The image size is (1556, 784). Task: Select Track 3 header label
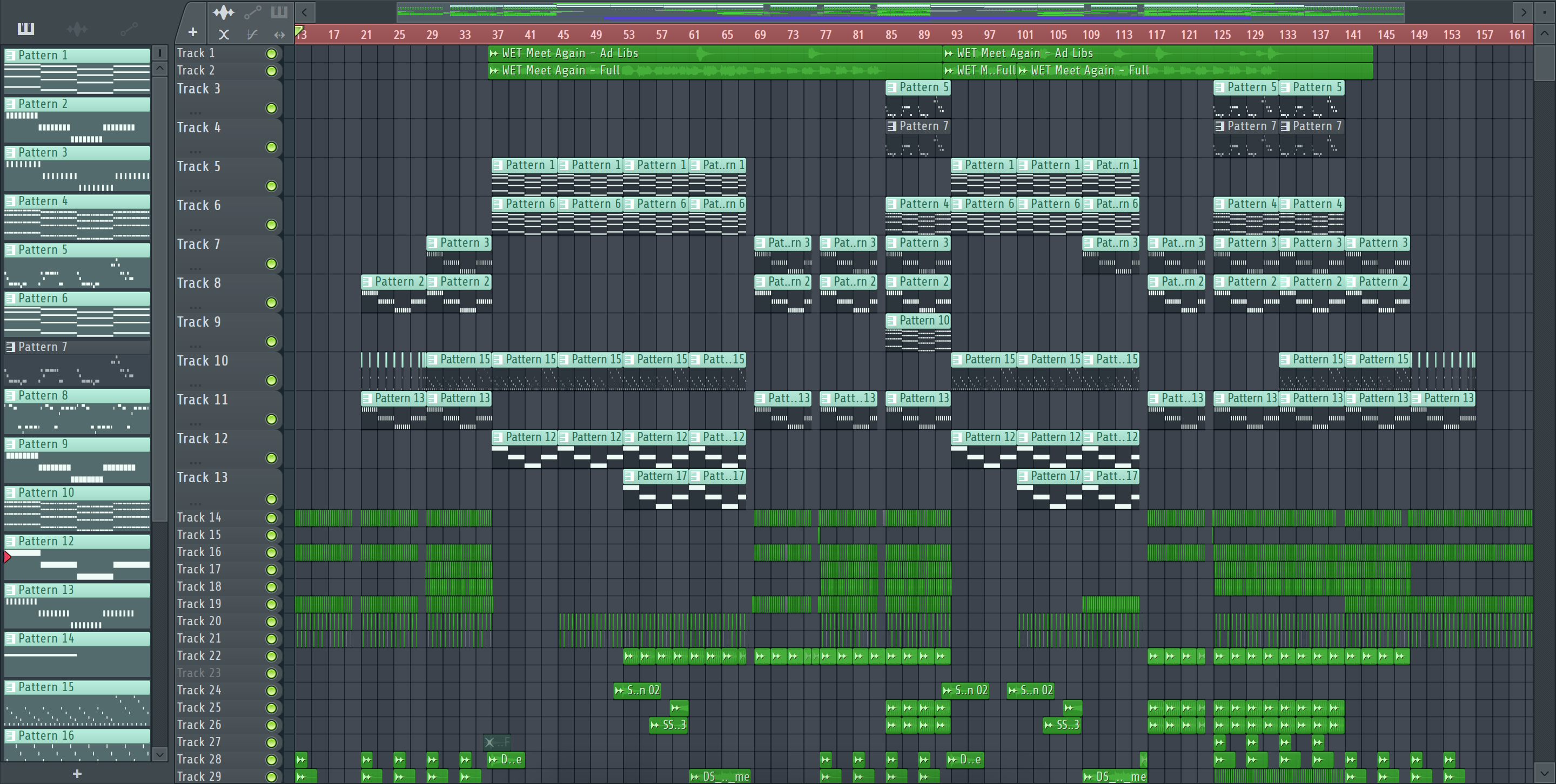[x=199, y=89]
